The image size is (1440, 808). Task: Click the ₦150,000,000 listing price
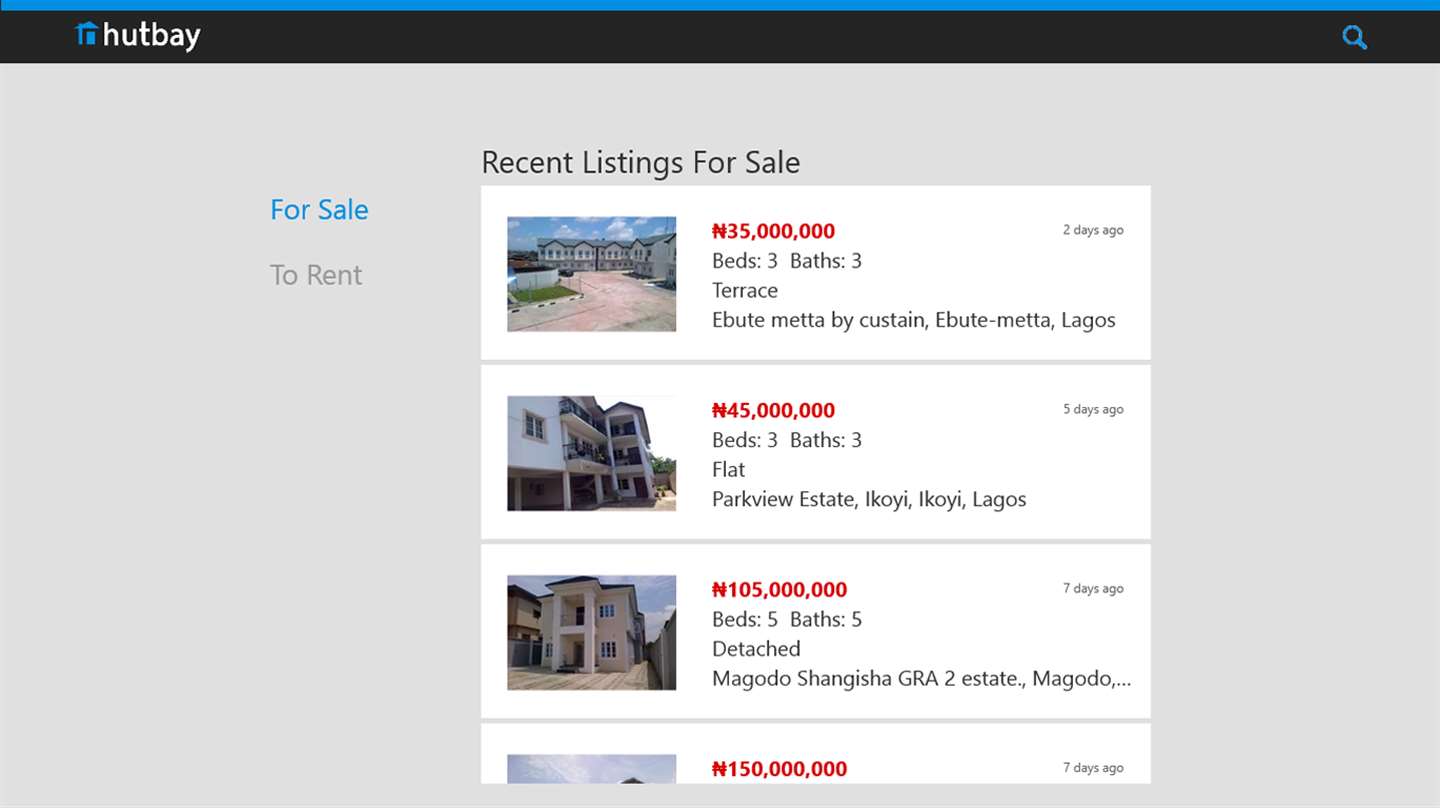pyautogui.click(x=779, y=769)
